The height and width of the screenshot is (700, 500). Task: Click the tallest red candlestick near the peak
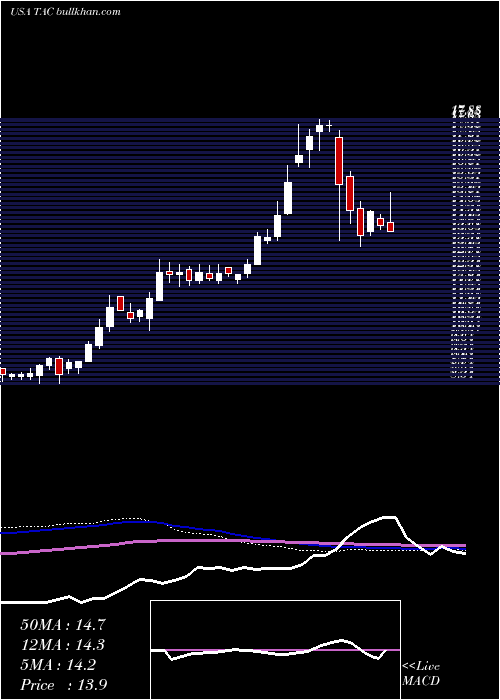(x=339, y=161)
